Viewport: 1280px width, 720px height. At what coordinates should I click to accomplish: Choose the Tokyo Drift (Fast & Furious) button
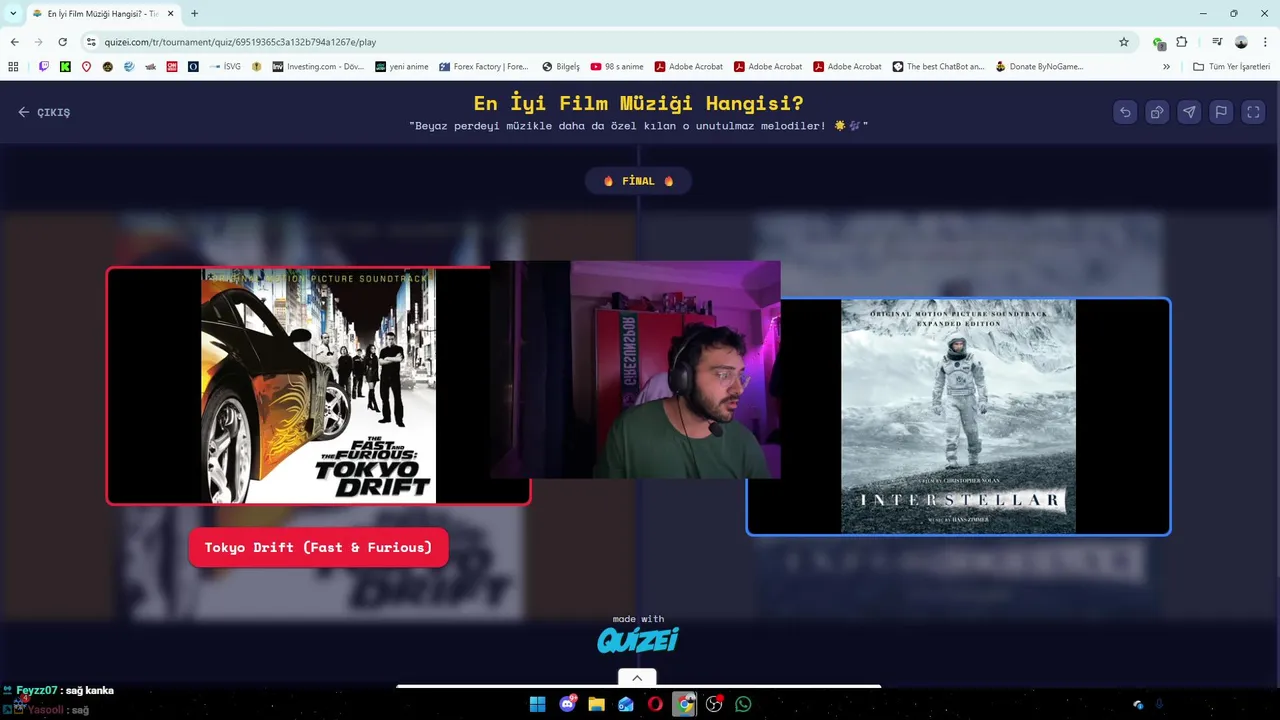pos(318,547)
